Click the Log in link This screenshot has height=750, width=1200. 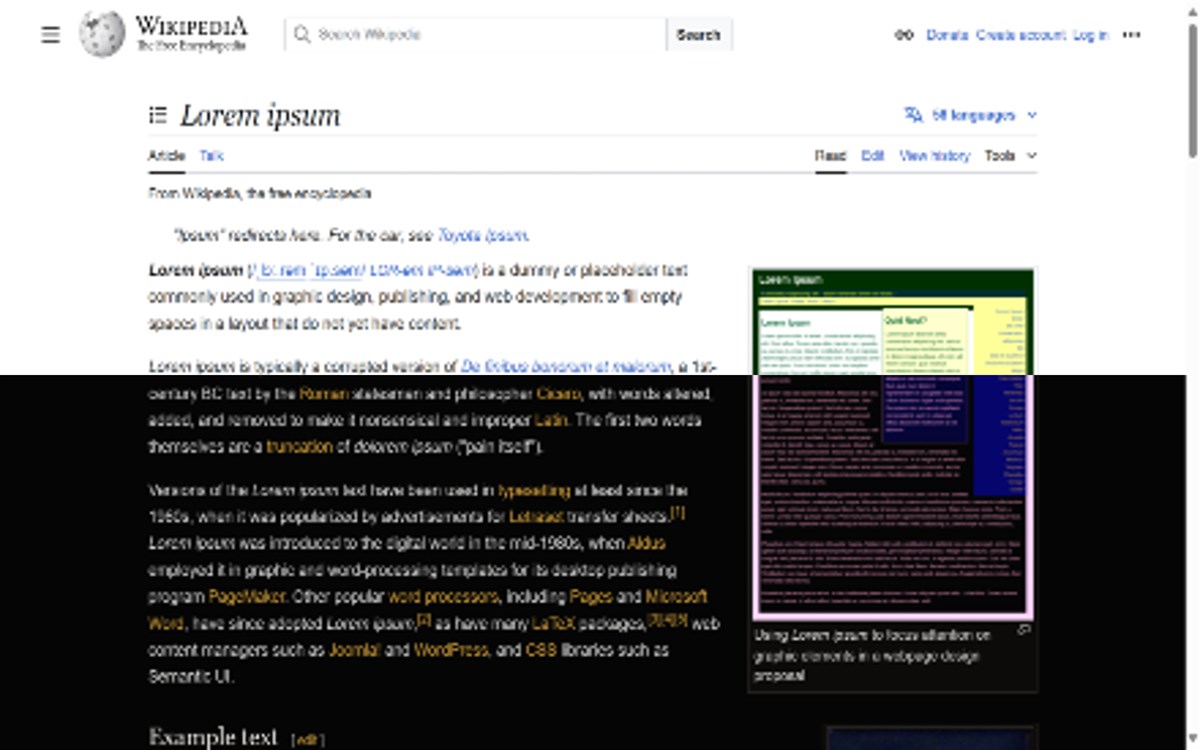click(x=1090, y=35)
